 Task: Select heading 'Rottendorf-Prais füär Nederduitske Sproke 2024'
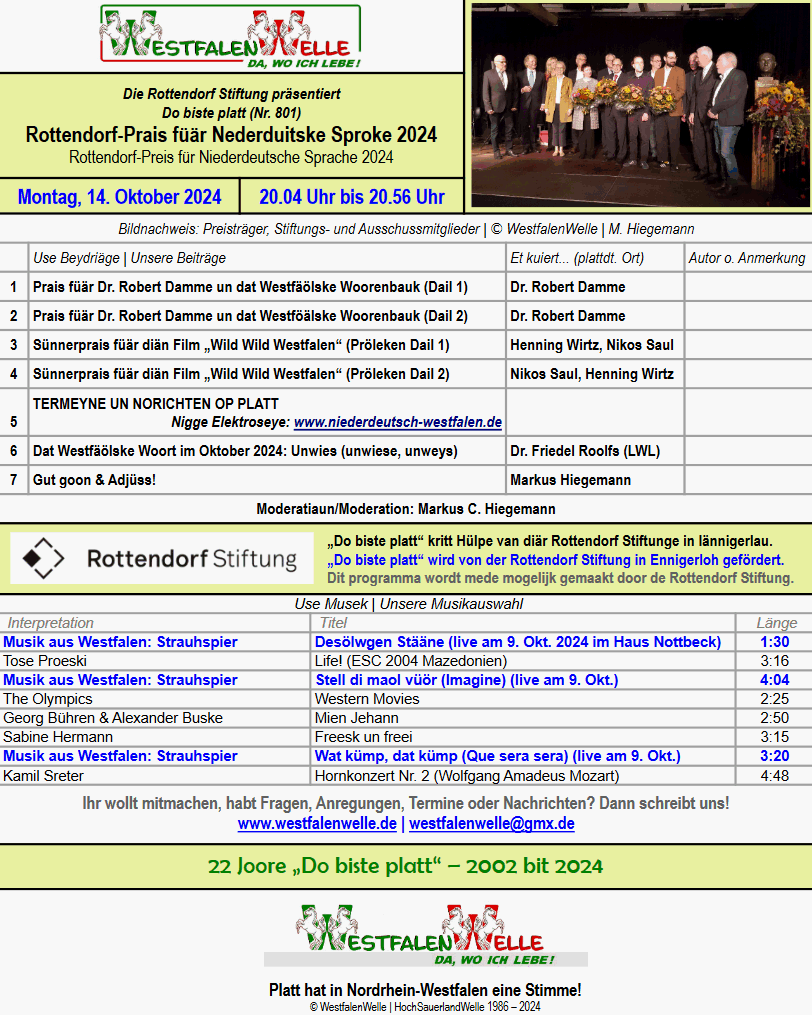click(231, 135)
